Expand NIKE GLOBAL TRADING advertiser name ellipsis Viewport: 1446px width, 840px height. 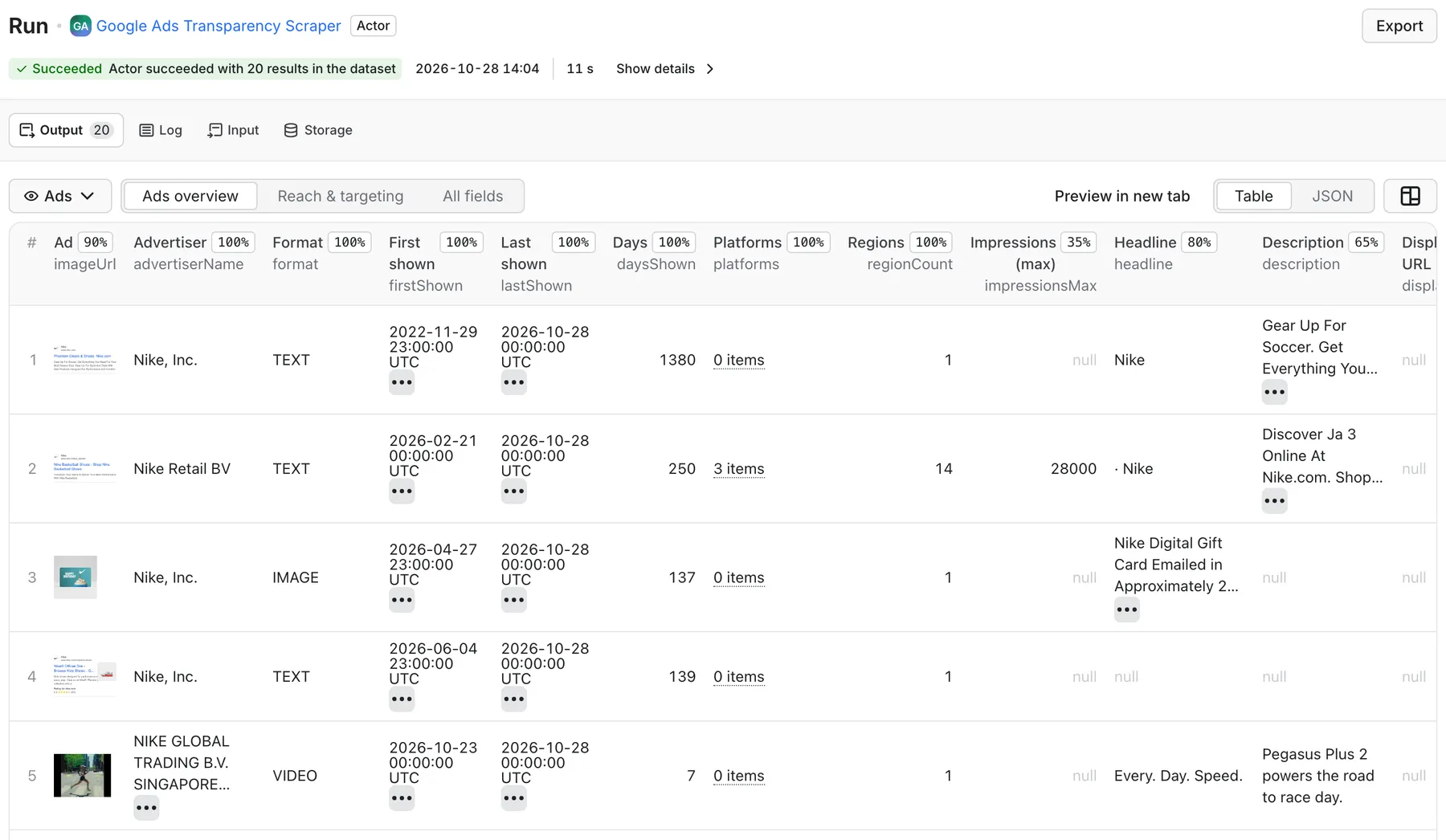click(x=146, y=808)
